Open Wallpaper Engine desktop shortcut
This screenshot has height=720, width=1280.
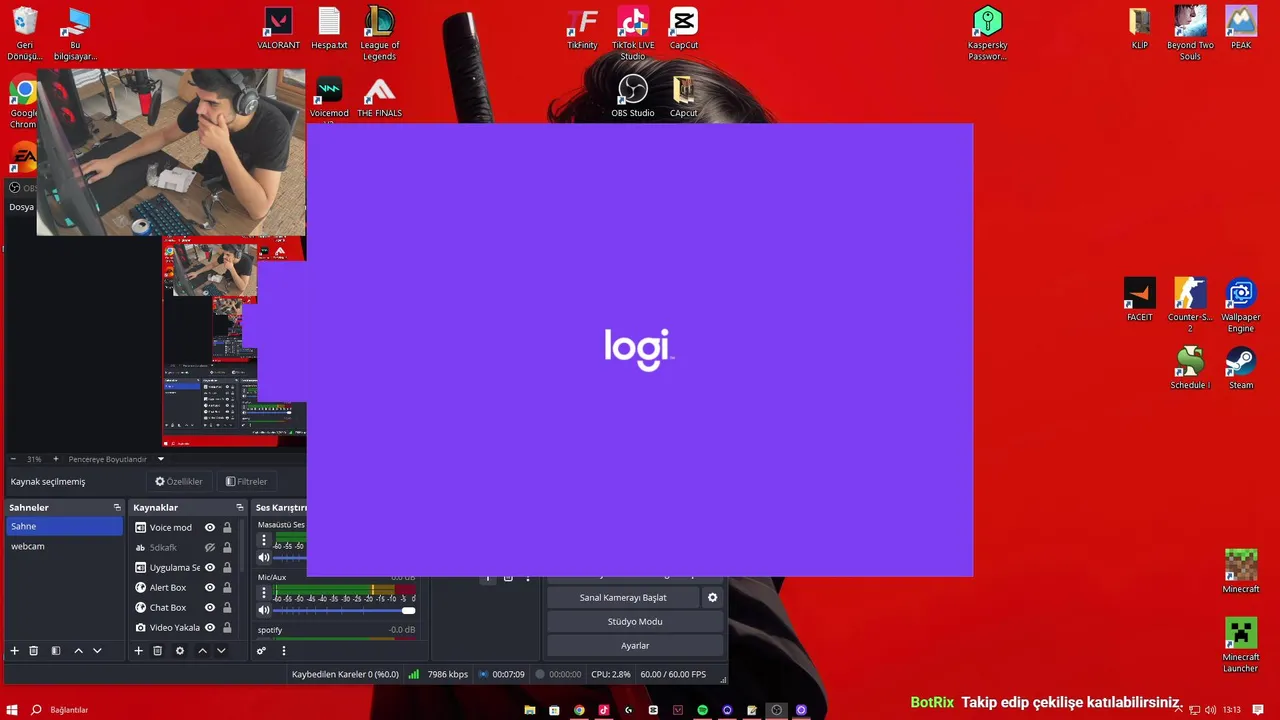click(x=1241, y=306)
